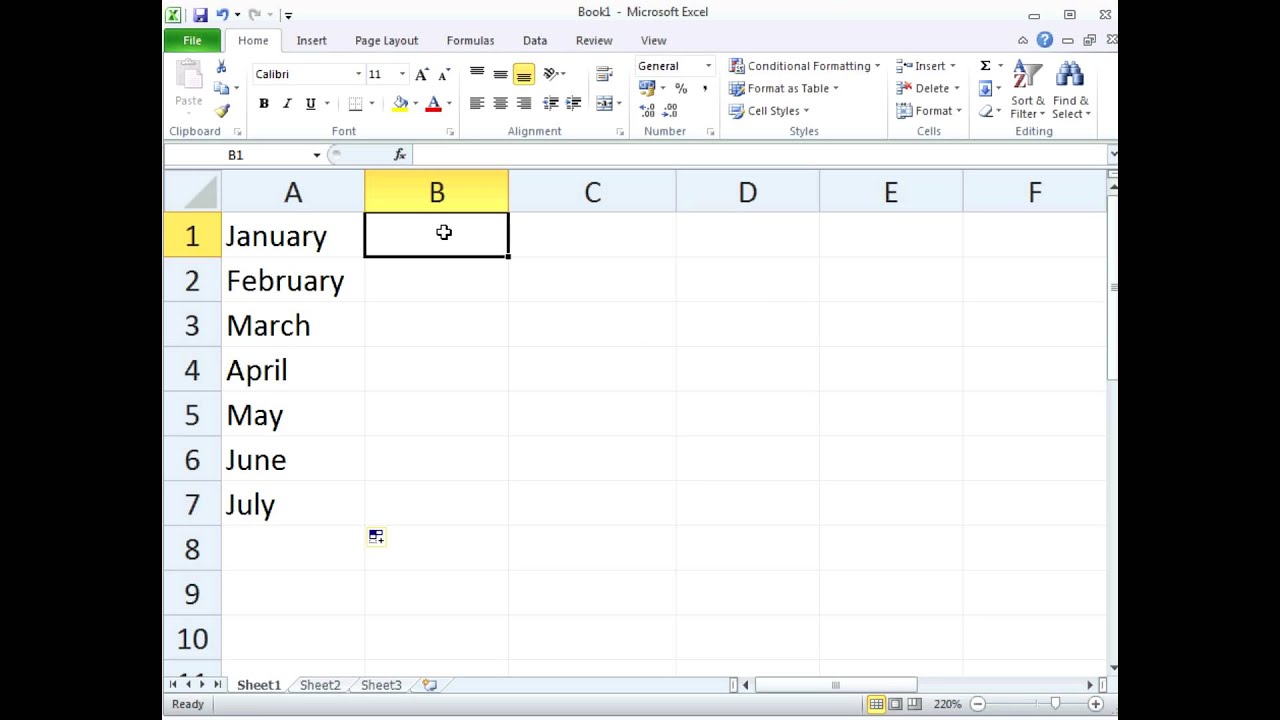Toggle Center horizontal text alignment
The image size is (1280, 720).
(500, 103)
